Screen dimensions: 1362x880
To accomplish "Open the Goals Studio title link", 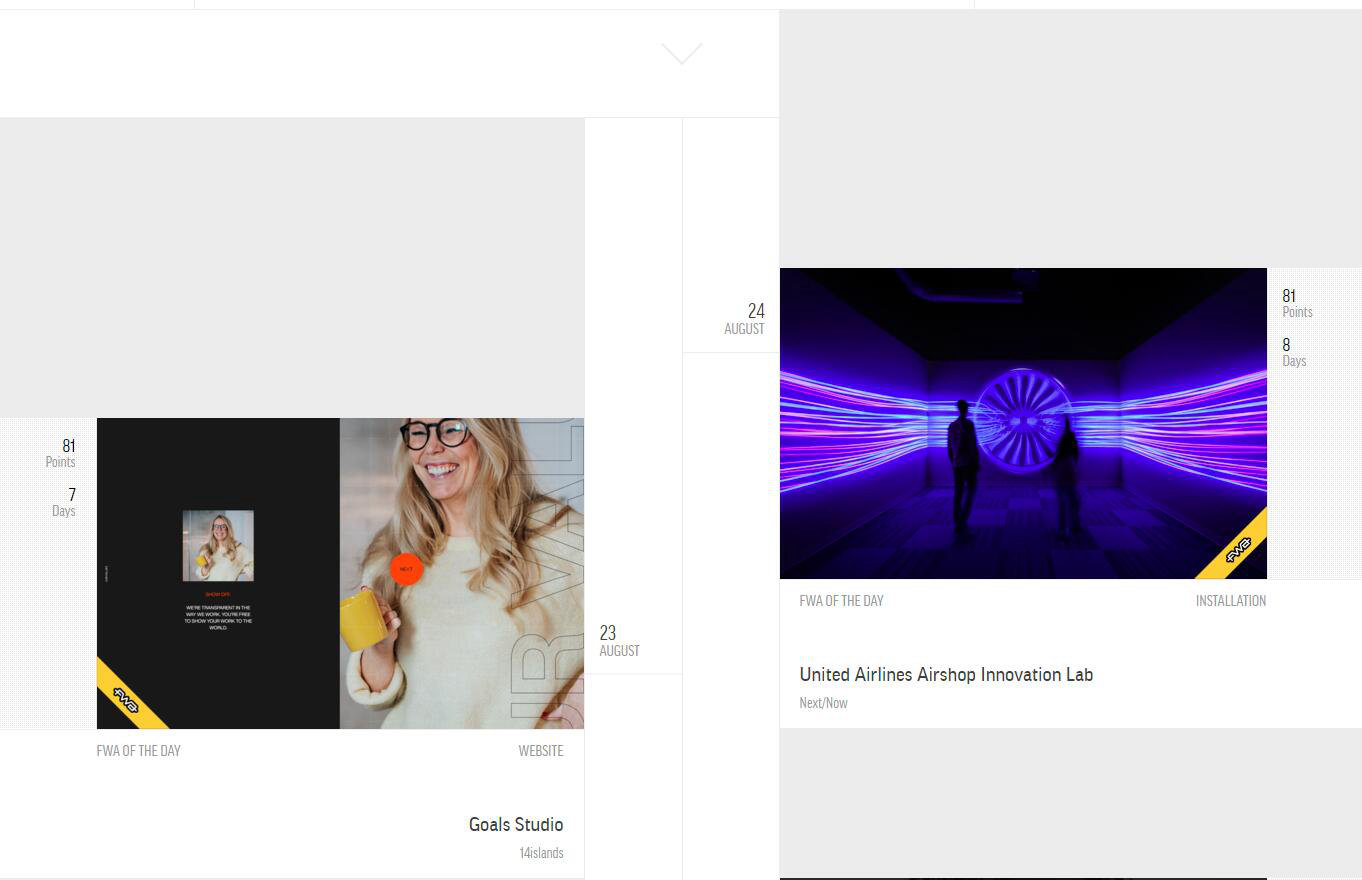I will [516, 825].
